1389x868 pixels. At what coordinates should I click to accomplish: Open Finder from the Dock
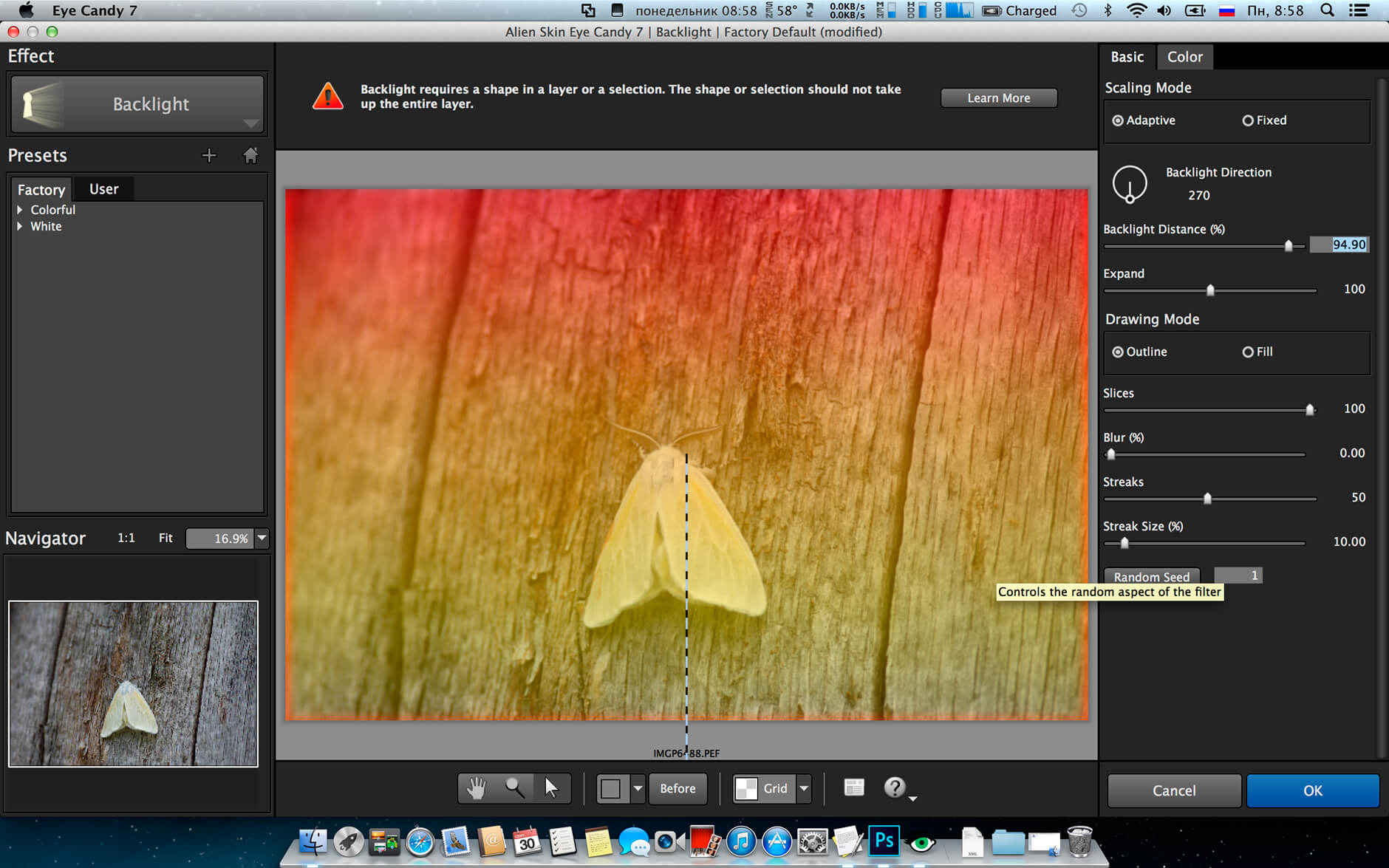pyautogui.click(x=313, y=841)
